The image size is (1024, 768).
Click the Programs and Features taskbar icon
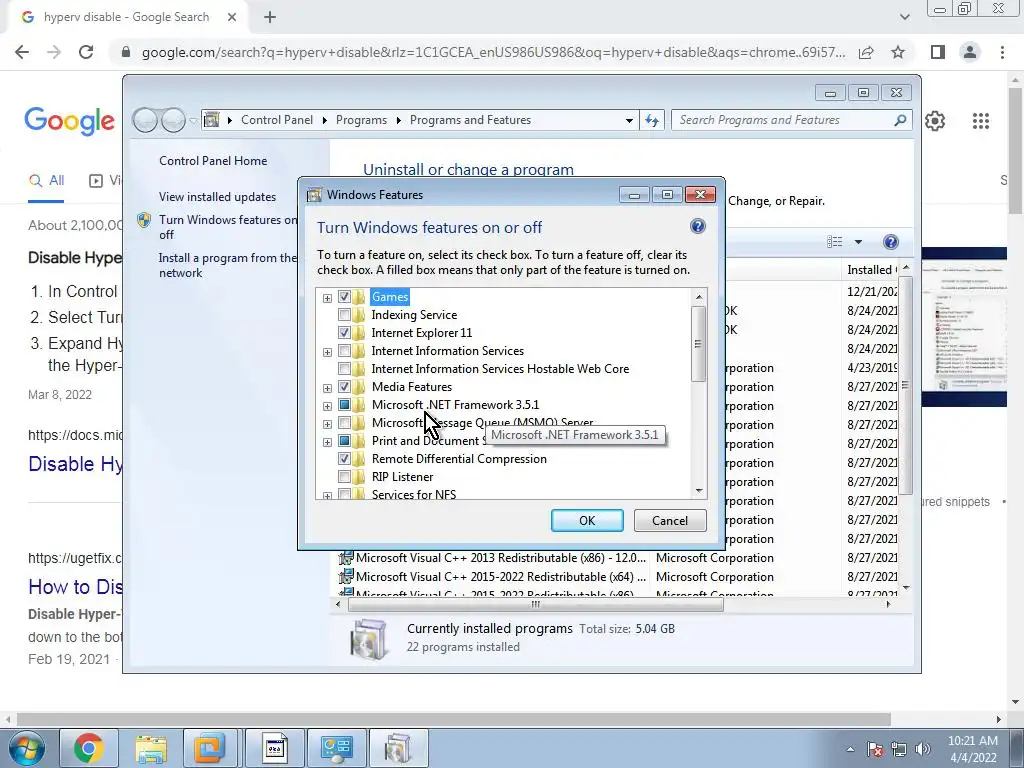point(398,748)
